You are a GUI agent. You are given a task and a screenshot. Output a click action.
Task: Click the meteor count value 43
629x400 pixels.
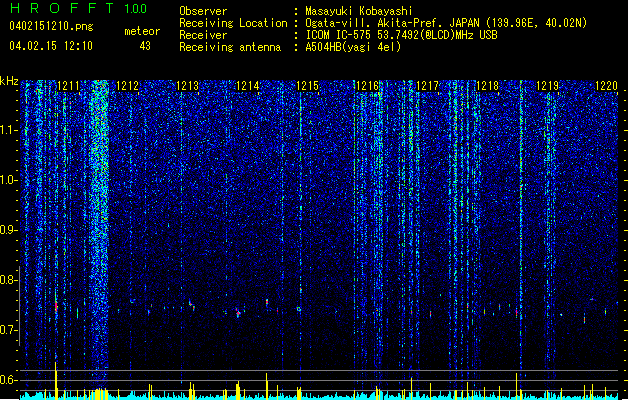coord(145,46)
